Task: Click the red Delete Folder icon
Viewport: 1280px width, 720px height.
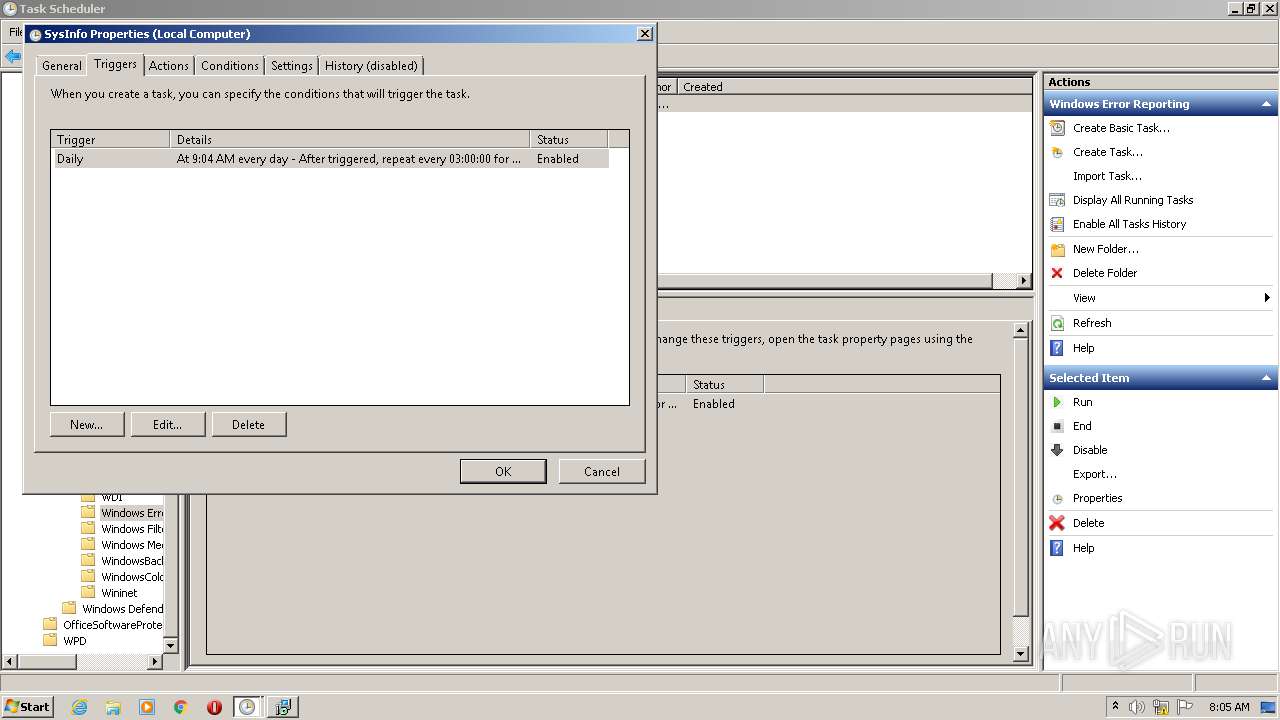Action: pyautogui.click(x=1057, y=273)
